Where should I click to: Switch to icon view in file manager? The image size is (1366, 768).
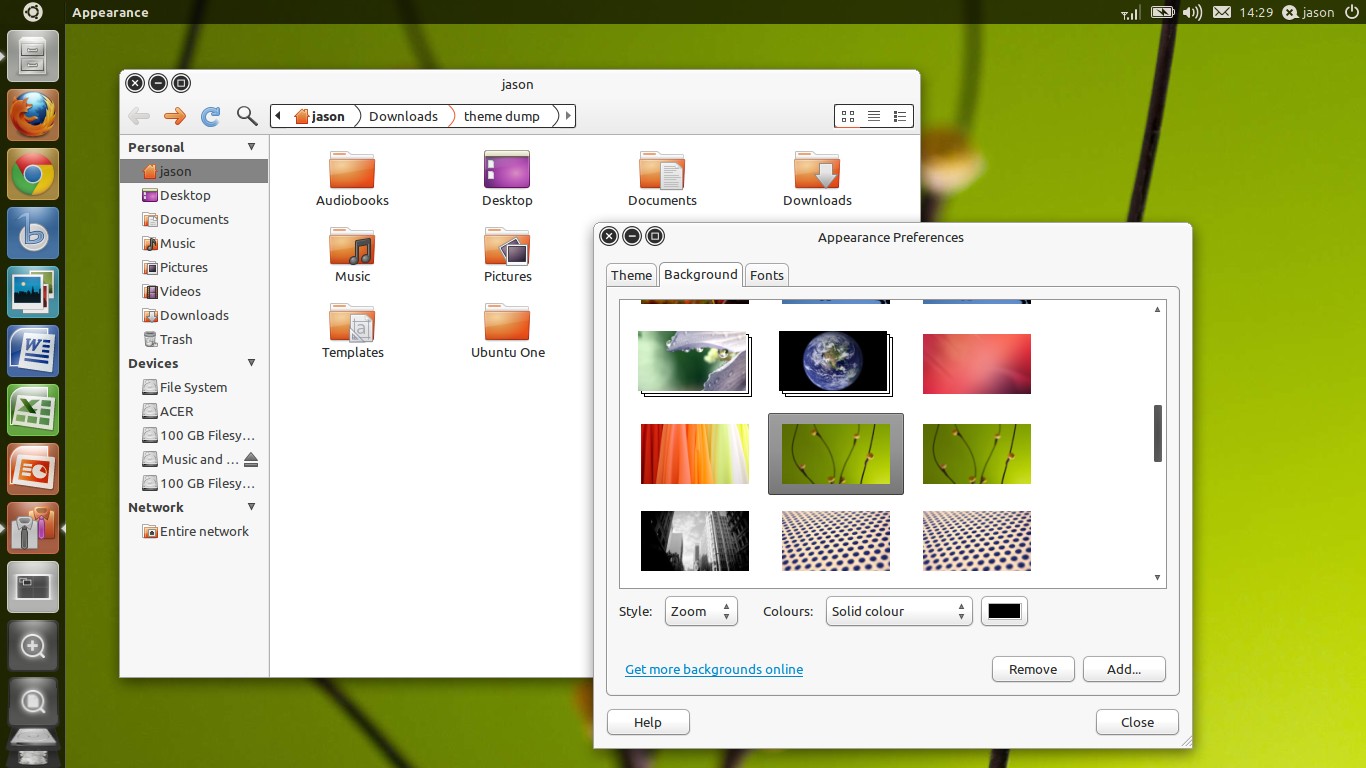(848, 116)
